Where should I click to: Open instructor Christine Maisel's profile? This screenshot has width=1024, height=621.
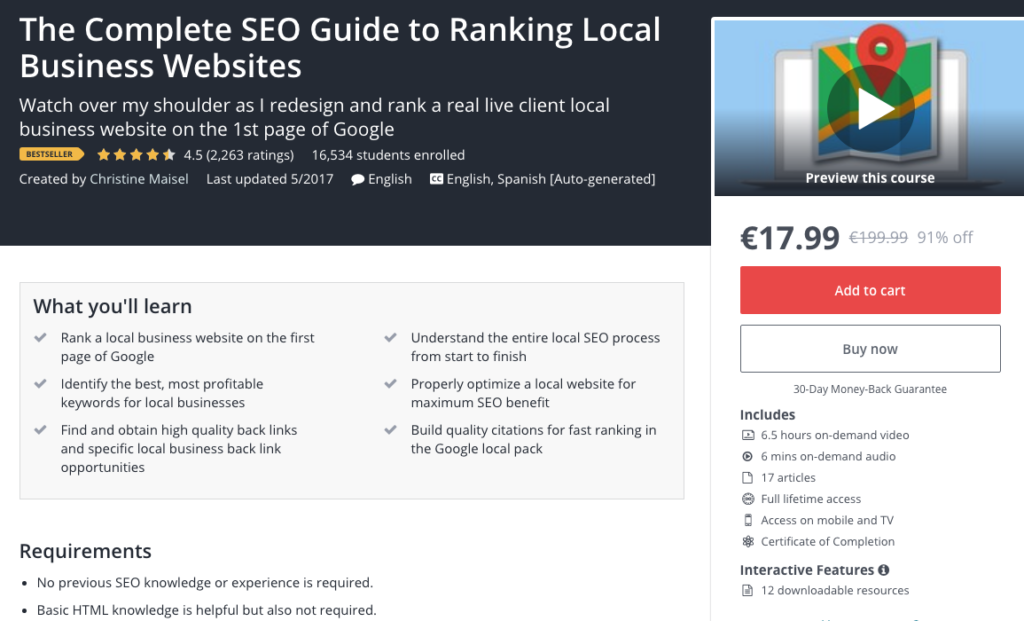tap(139, 179)
